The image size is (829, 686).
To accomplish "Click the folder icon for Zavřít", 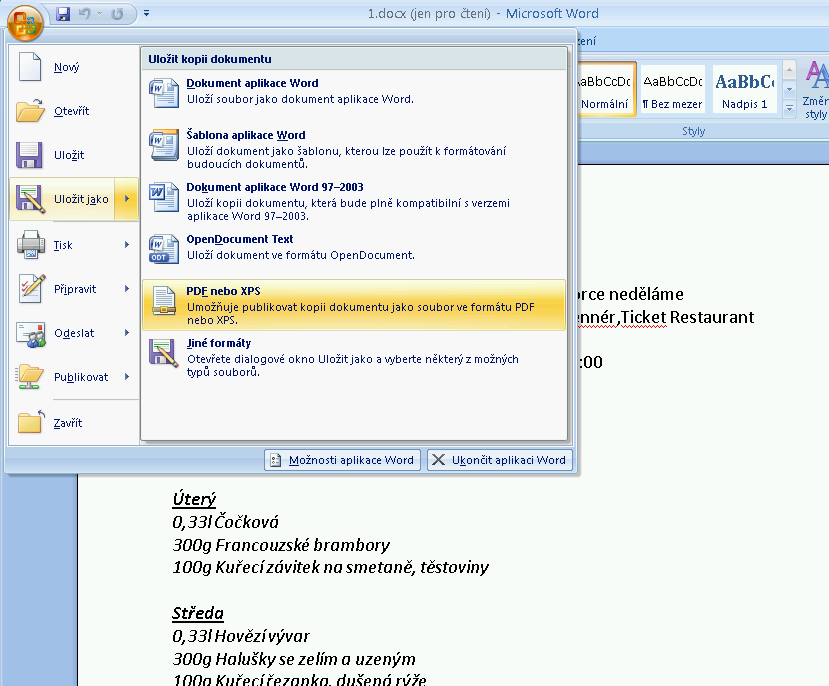I will tap(31, 422).
